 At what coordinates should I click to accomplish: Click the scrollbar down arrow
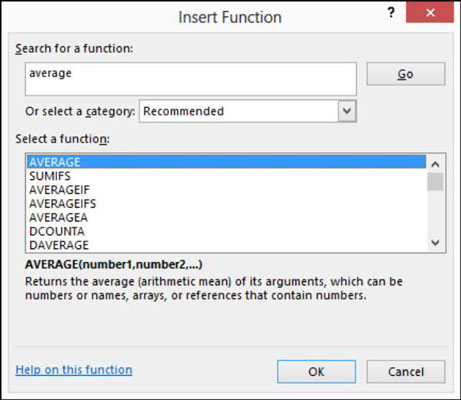pos(435,243)
